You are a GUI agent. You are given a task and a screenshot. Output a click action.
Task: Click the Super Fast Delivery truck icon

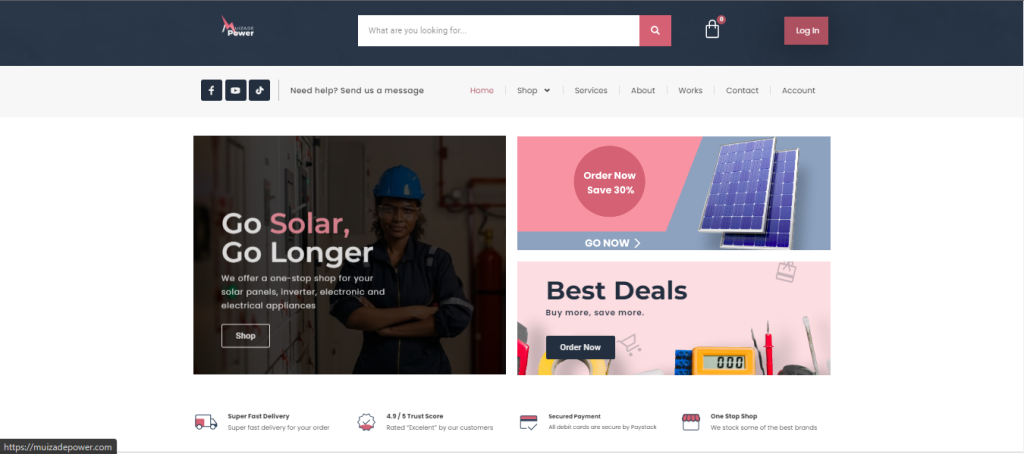pos(206,422)
